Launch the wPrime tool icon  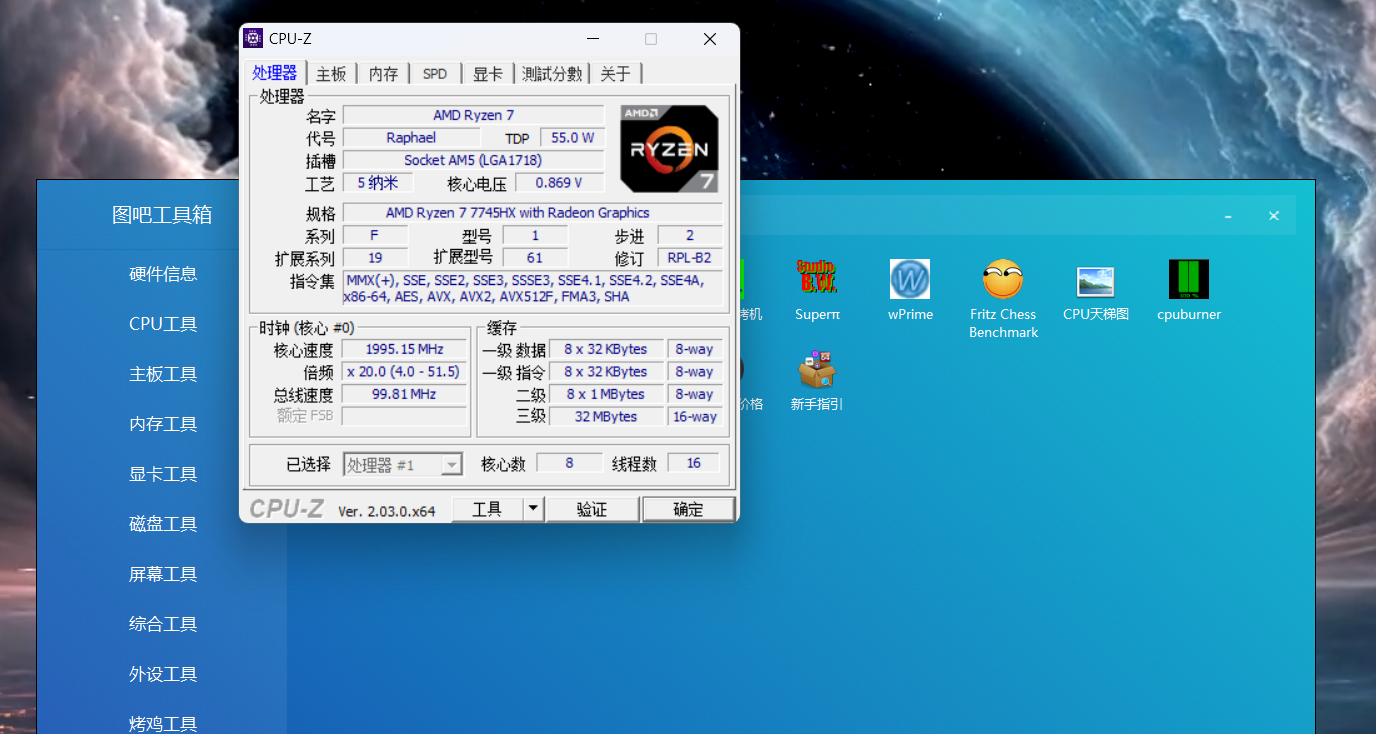[x=910, y=279]
